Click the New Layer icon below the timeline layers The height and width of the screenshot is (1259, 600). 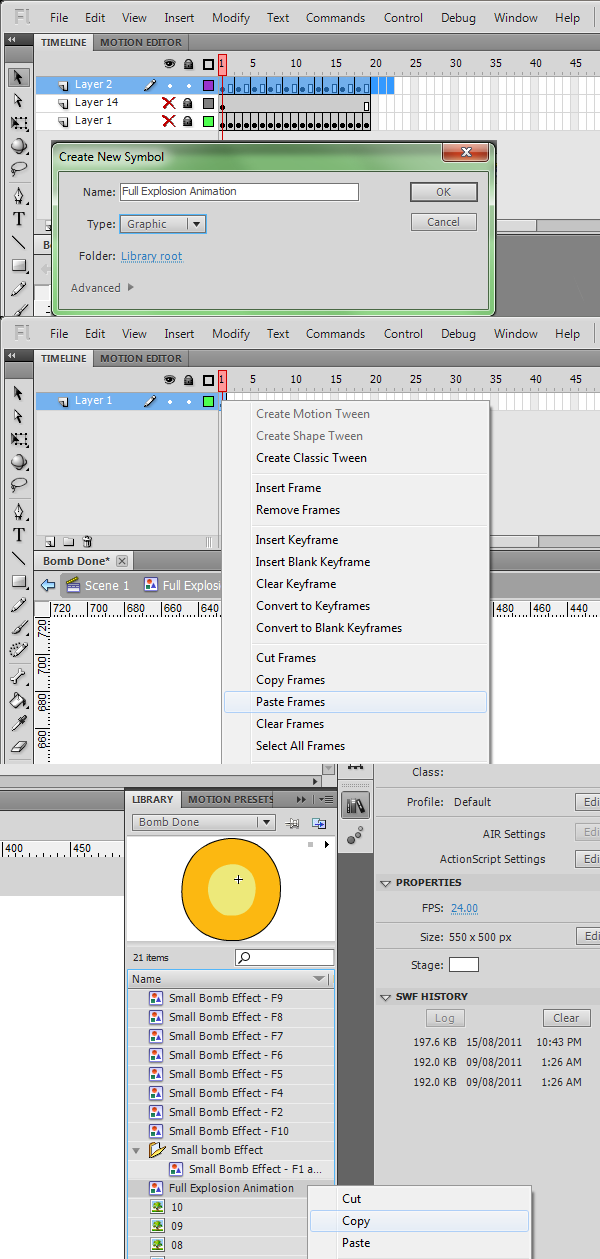pyautogui.click(x=50, y=541)
